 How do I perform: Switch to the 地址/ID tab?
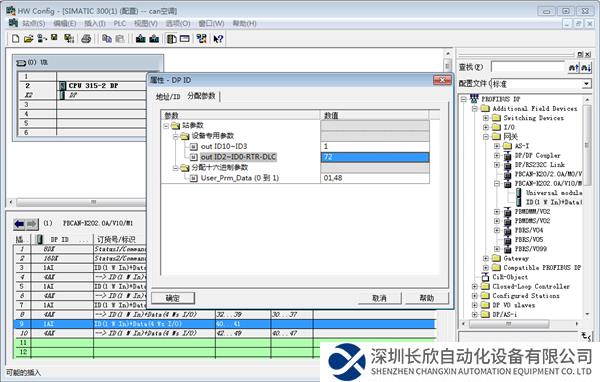(x=168, y=96)
